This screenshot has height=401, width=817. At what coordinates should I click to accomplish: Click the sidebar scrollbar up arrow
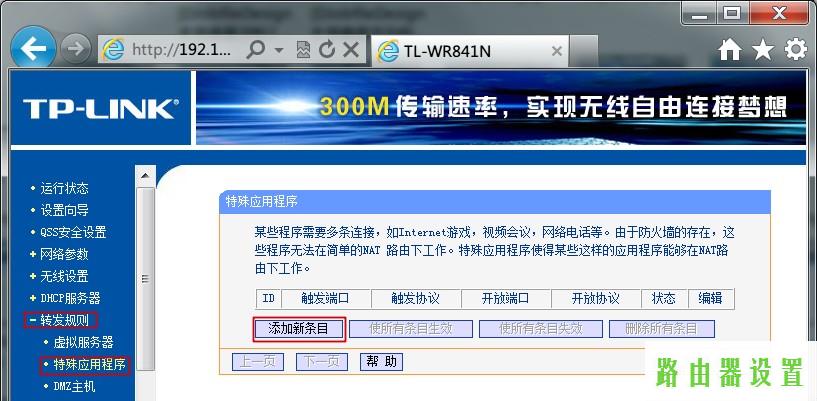145,176
